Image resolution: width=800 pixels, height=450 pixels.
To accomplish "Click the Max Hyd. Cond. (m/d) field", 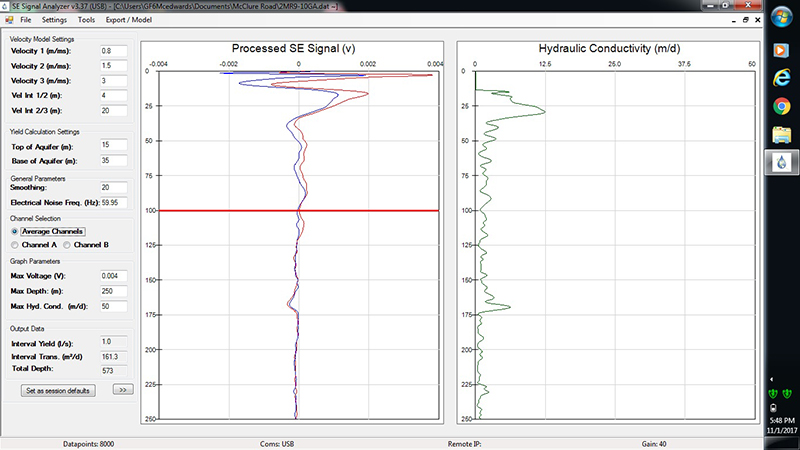I will pos(113,307).
